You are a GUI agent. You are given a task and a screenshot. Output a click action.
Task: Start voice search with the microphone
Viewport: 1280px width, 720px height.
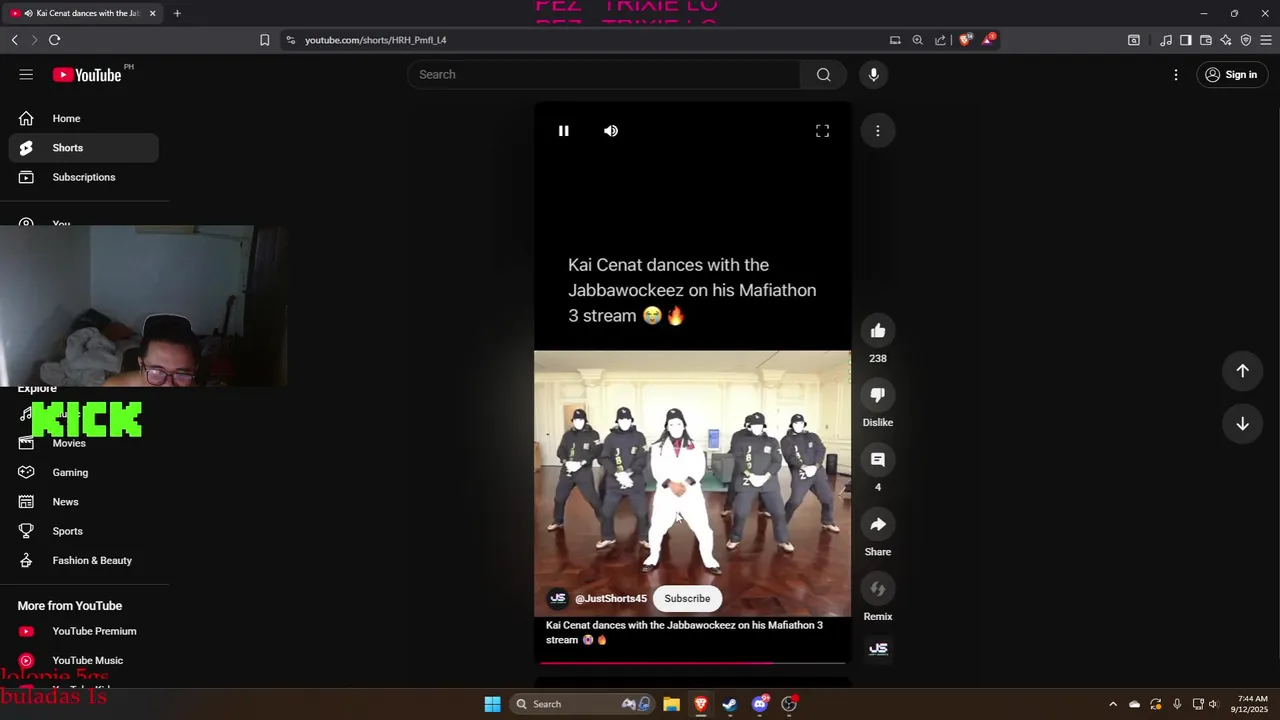point(873,74)
